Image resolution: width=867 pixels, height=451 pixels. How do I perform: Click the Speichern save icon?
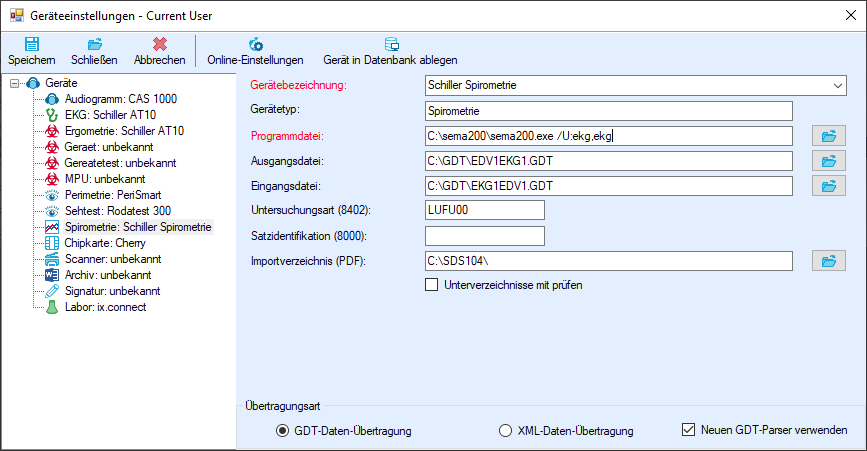click(x=32, y=44)
